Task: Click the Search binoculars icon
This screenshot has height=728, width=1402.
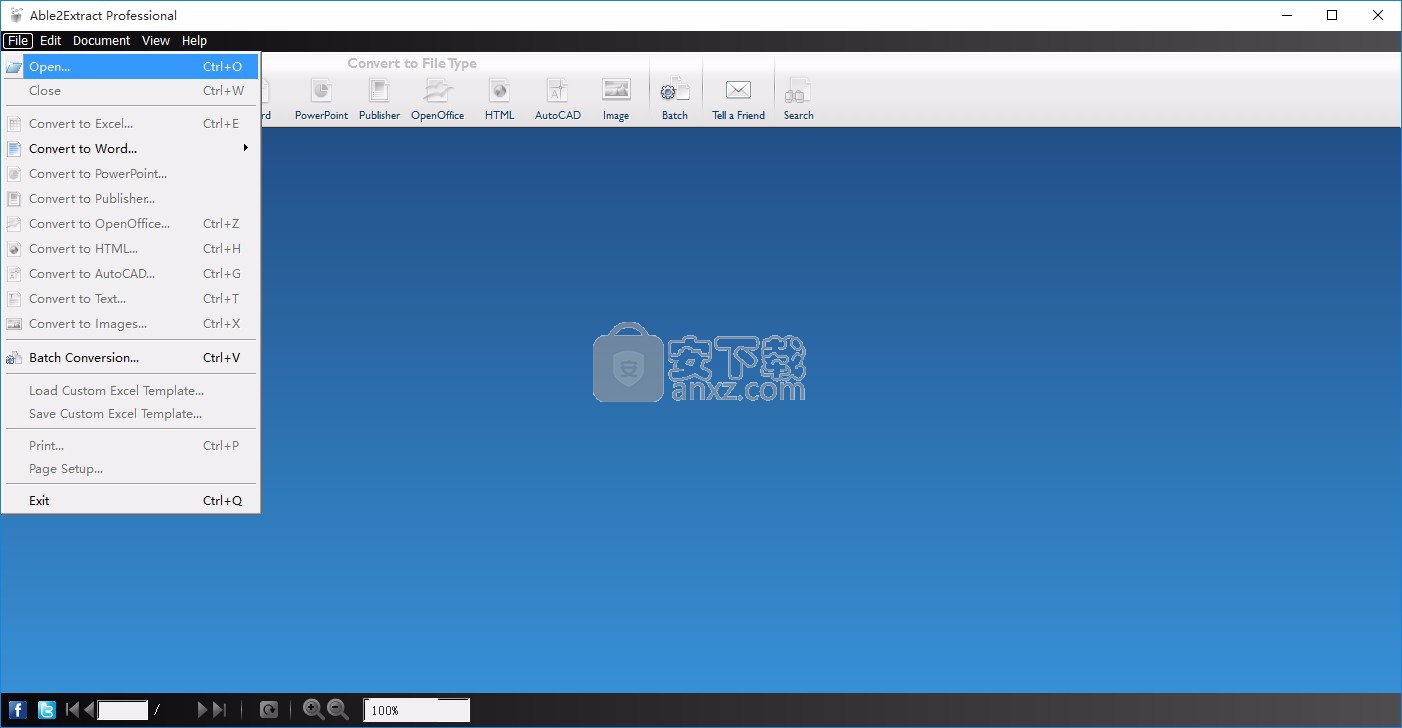Action: coord(798,92)
